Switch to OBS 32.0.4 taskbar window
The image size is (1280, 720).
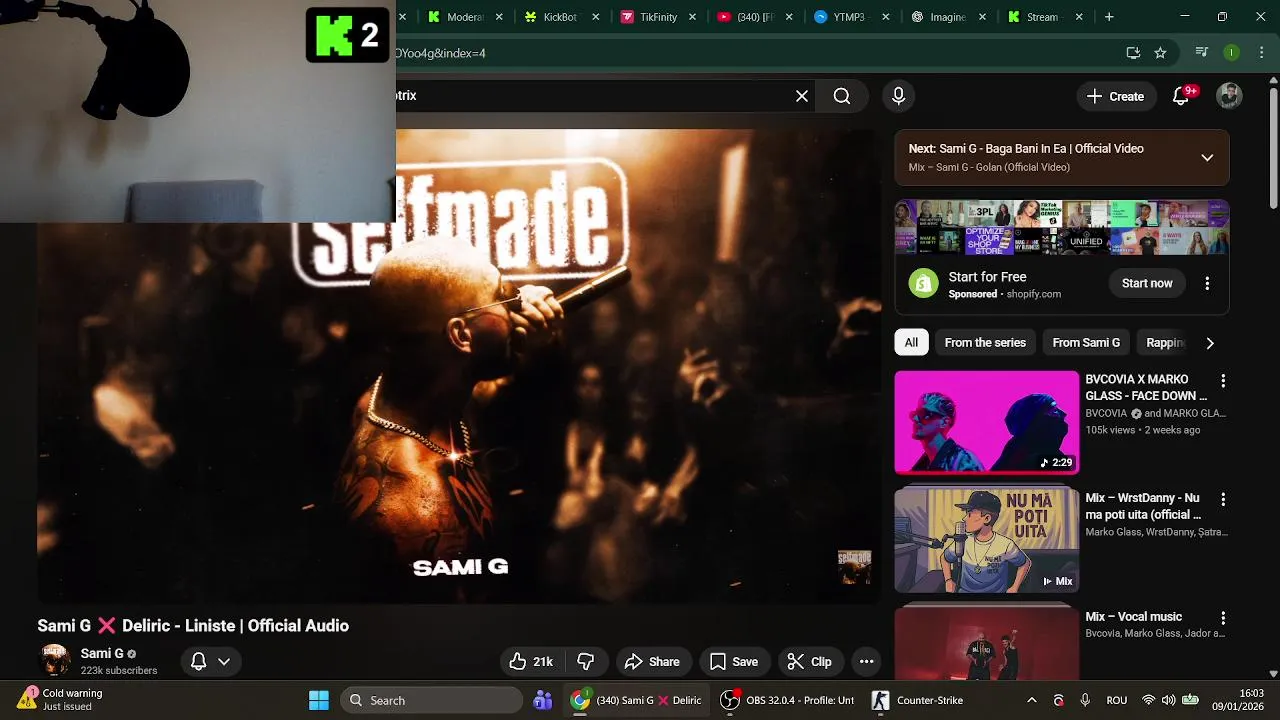[x=789, y=700]
